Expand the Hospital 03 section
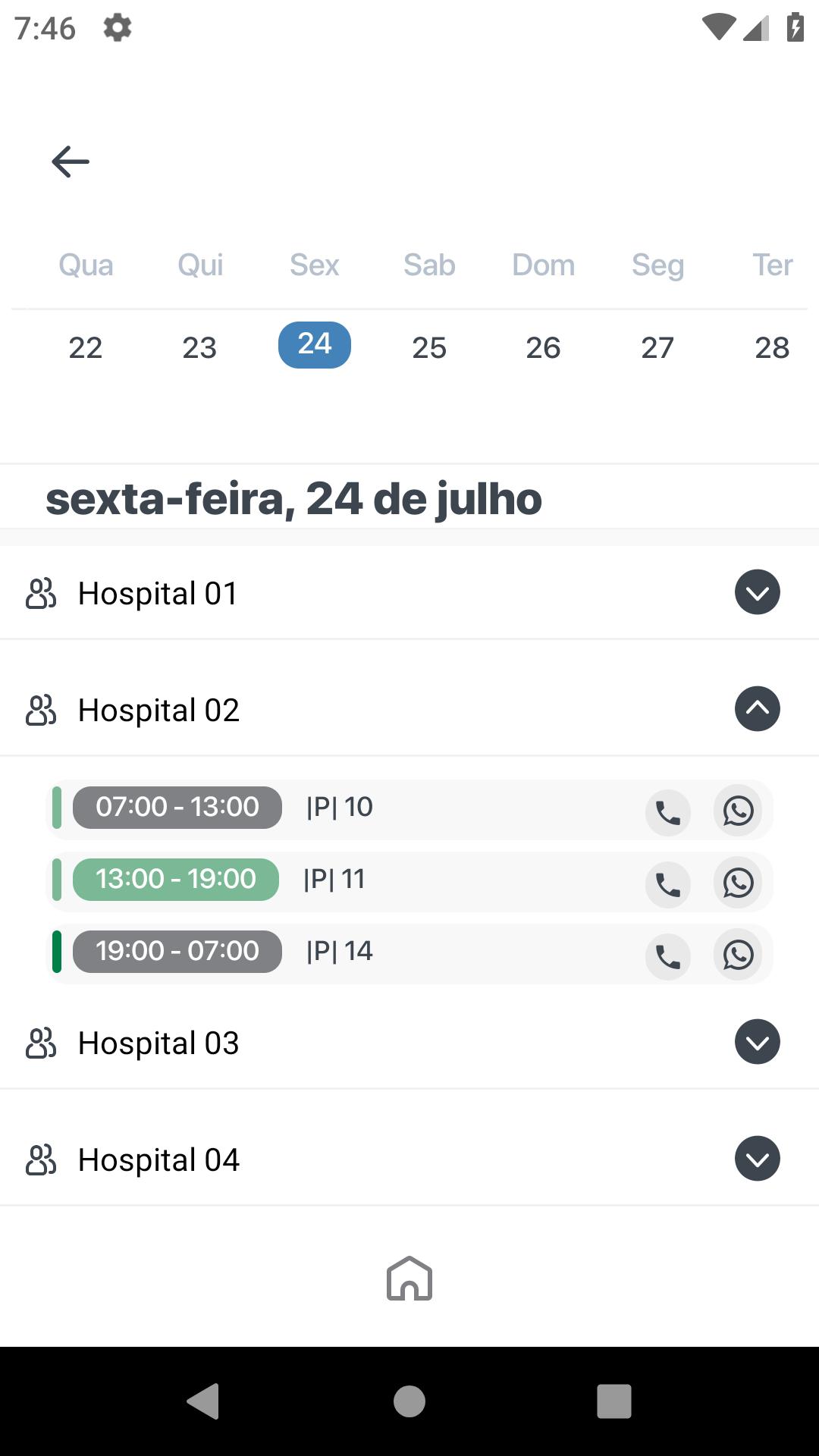Viewport: 819px width, 1456px height. [x=758, y=1042]
